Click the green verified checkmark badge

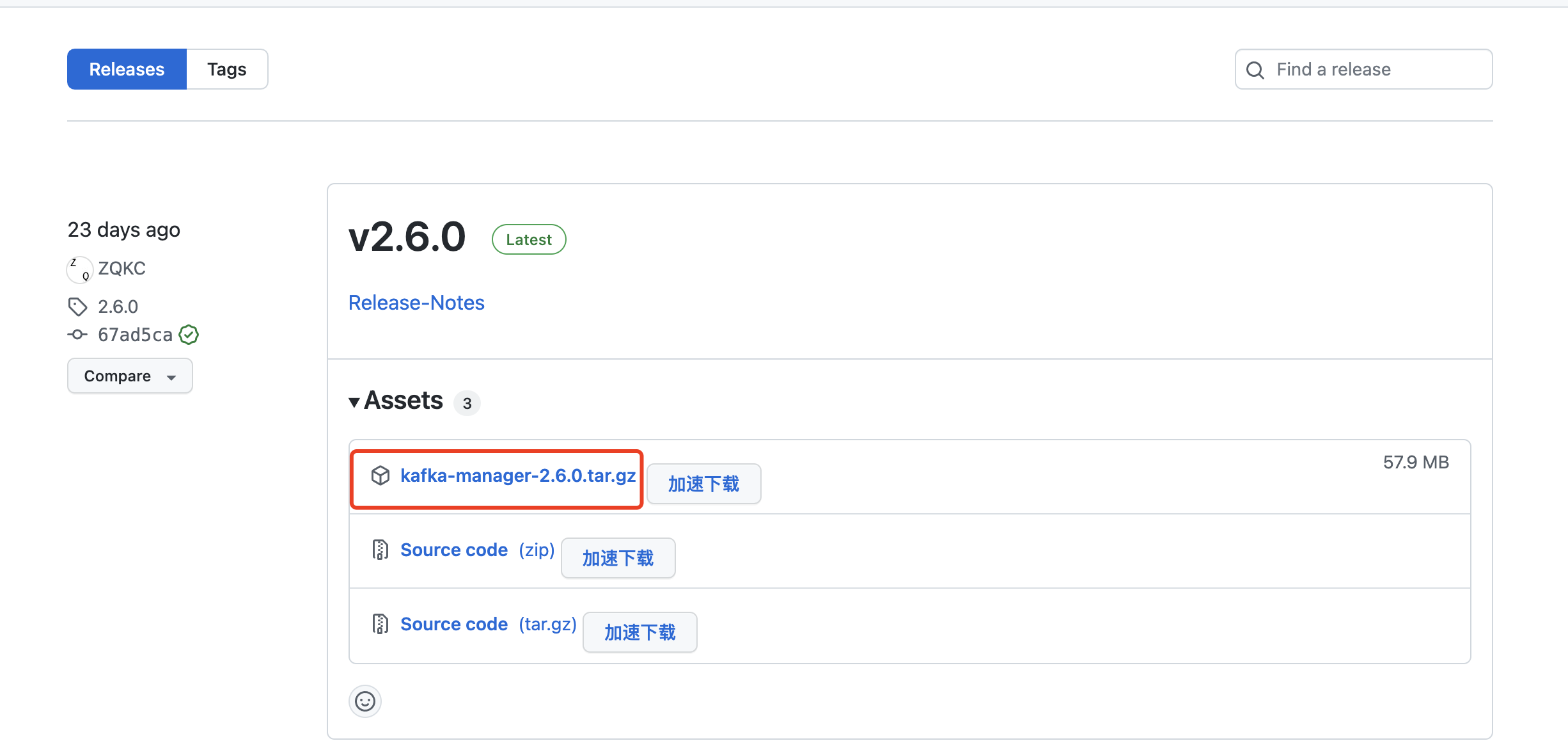pyautogui.click(x=189, y=335)
